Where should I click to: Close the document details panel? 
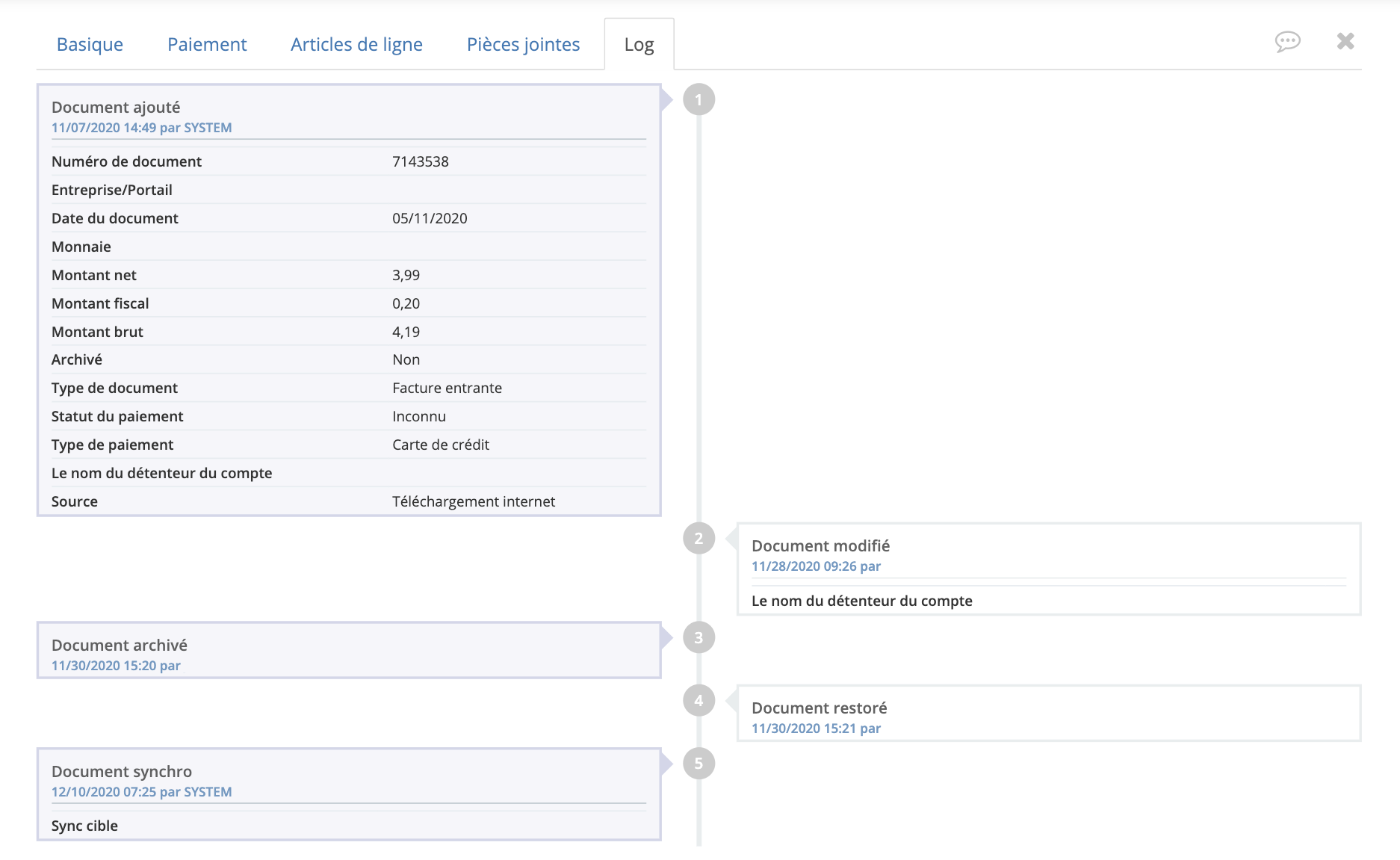[1345, 41]
